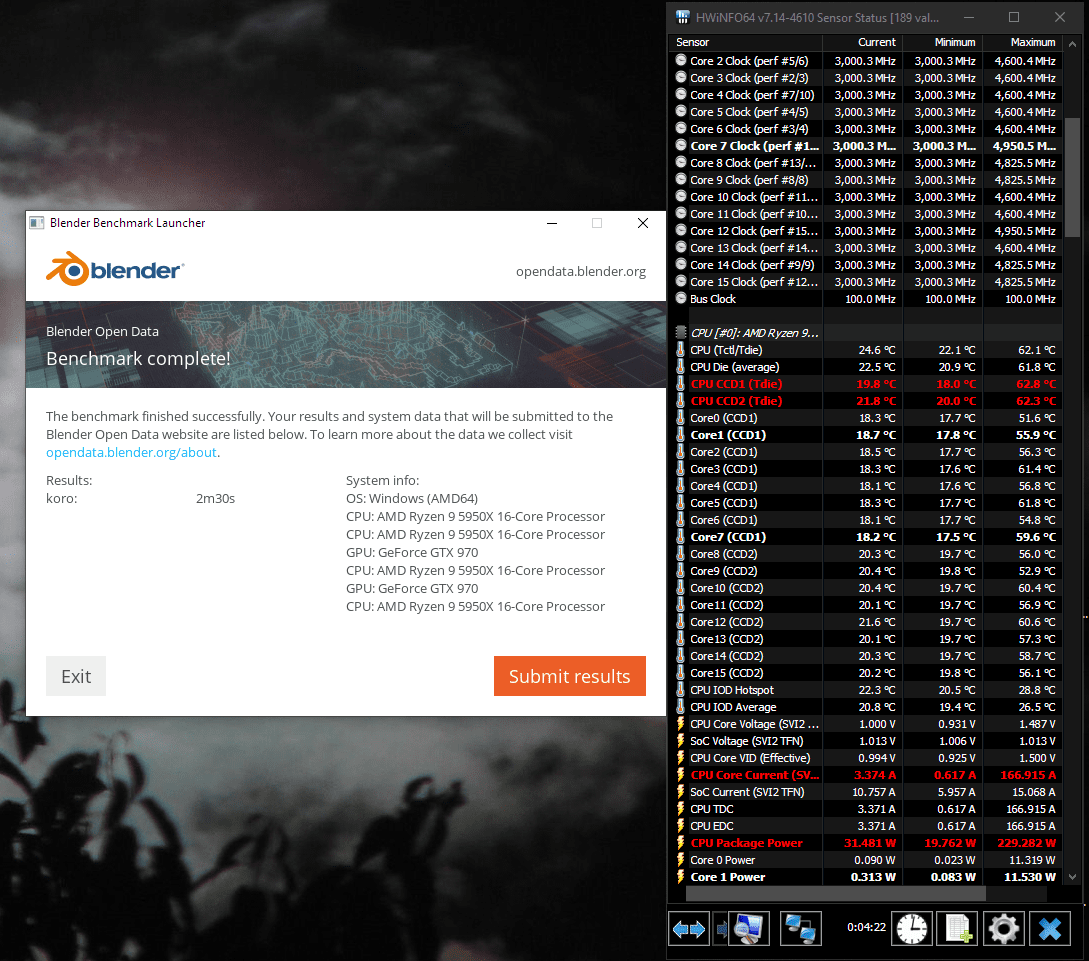1089x961 pixels.
Task: Click the Current column header
Action: click(x=863, y=42)
